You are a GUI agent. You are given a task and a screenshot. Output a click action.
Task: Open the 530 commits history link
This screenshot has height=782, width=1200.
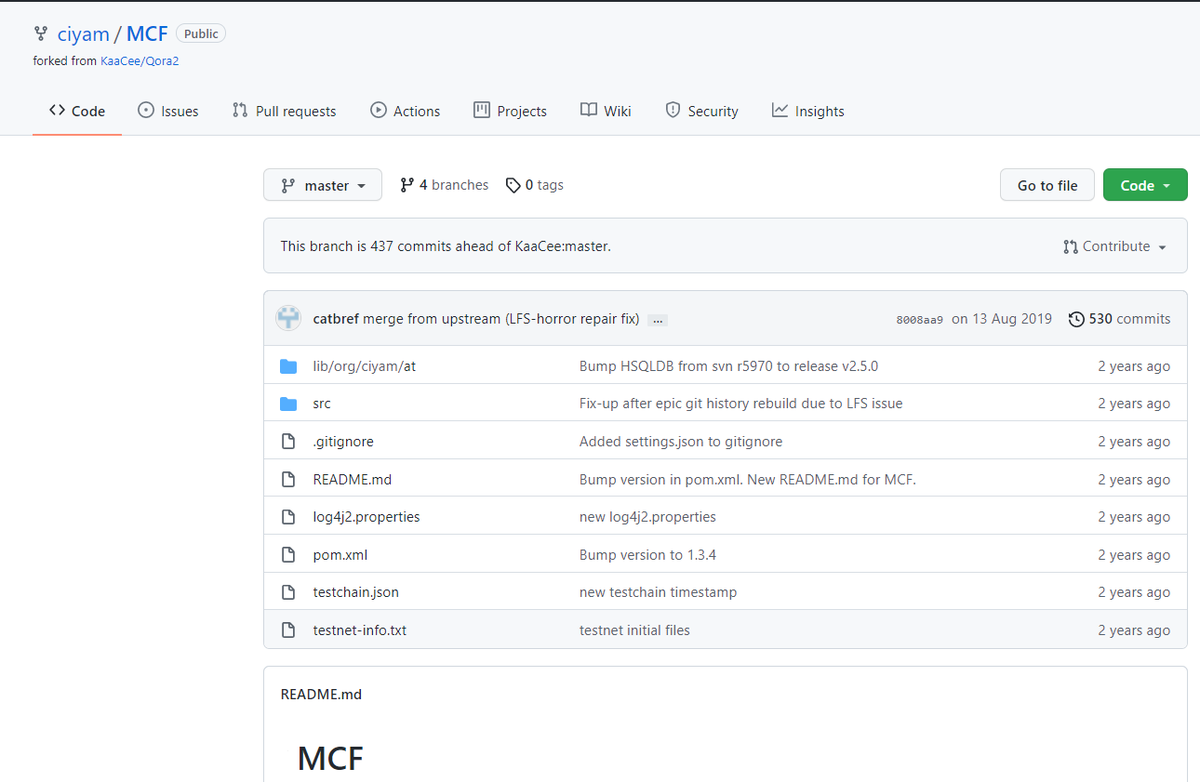click(1119, 319)
